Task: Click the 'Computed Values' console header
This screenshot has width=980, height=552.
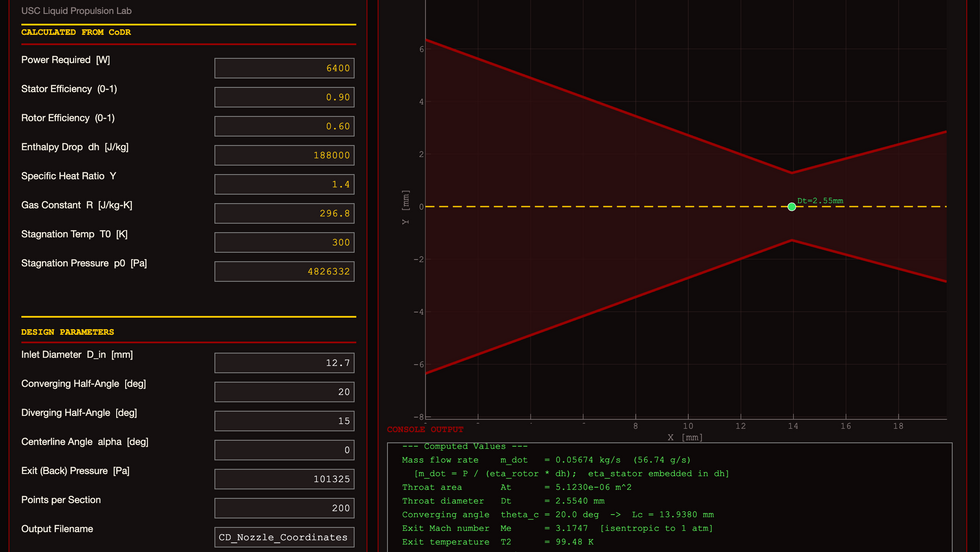Action: pyautogui.click(x=464, y=446)
